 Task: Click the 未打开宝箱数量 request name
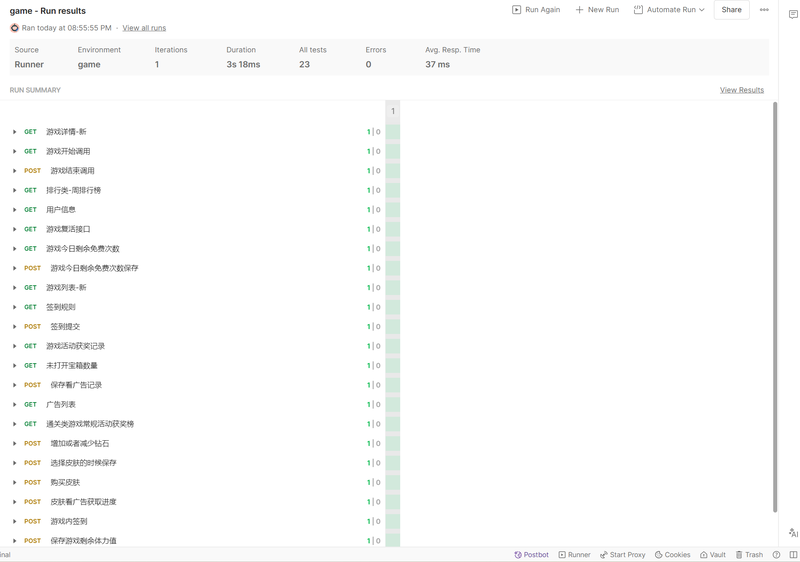[72, 366]
